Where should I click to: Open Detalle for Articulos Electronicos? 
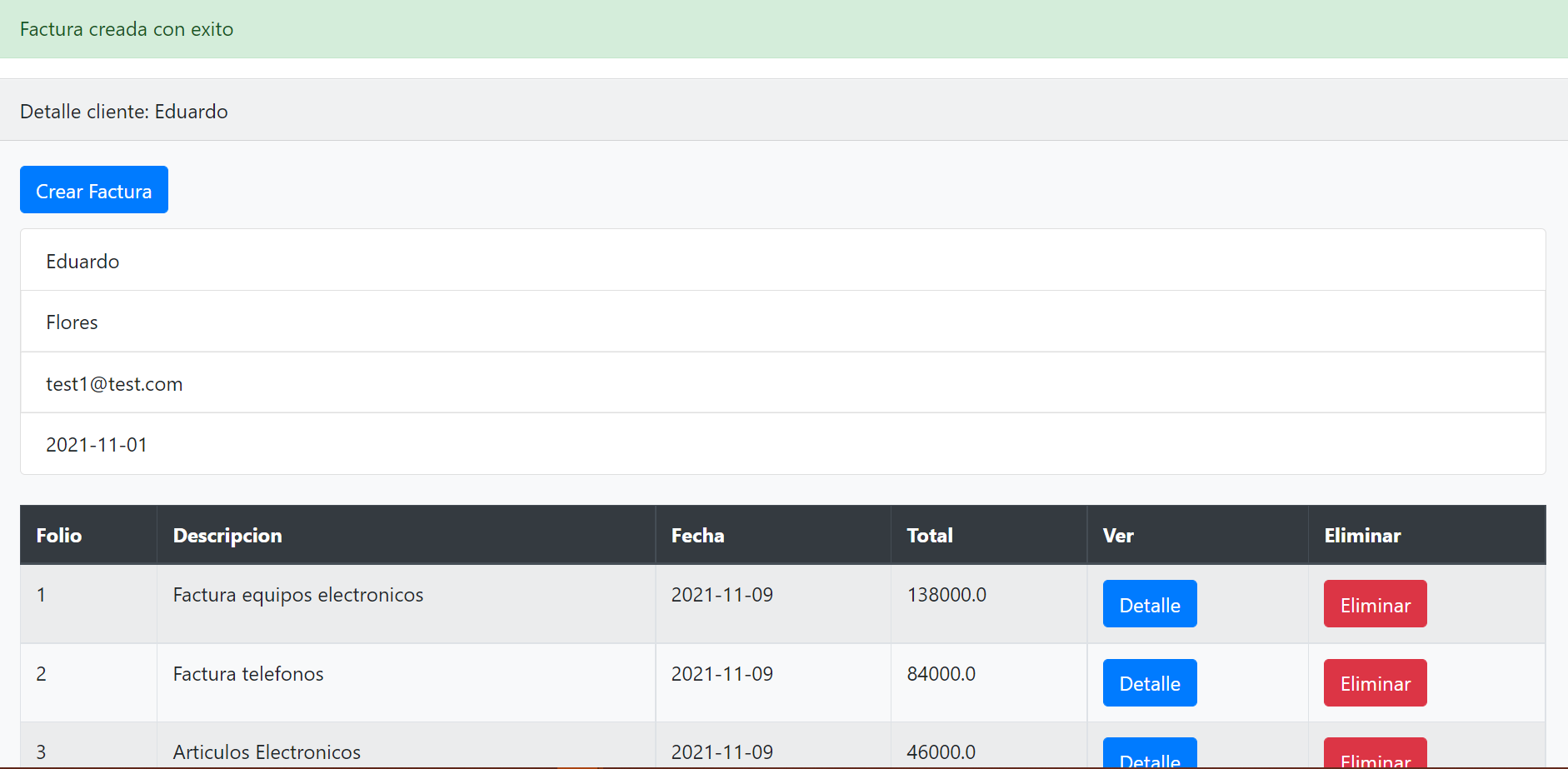point(1149,757)
